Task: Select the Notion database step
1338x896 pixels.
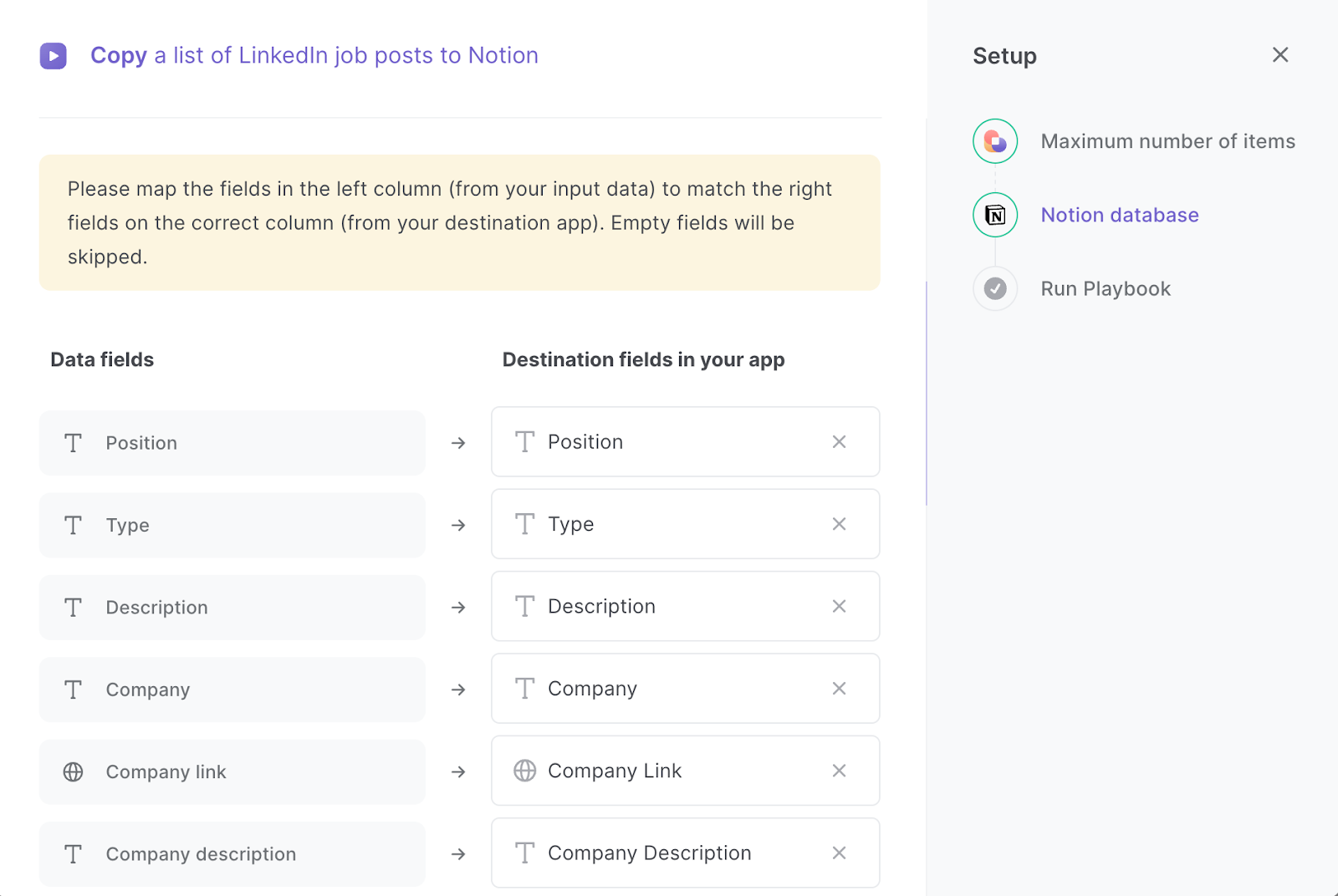Action: (x=1120, y=215)
